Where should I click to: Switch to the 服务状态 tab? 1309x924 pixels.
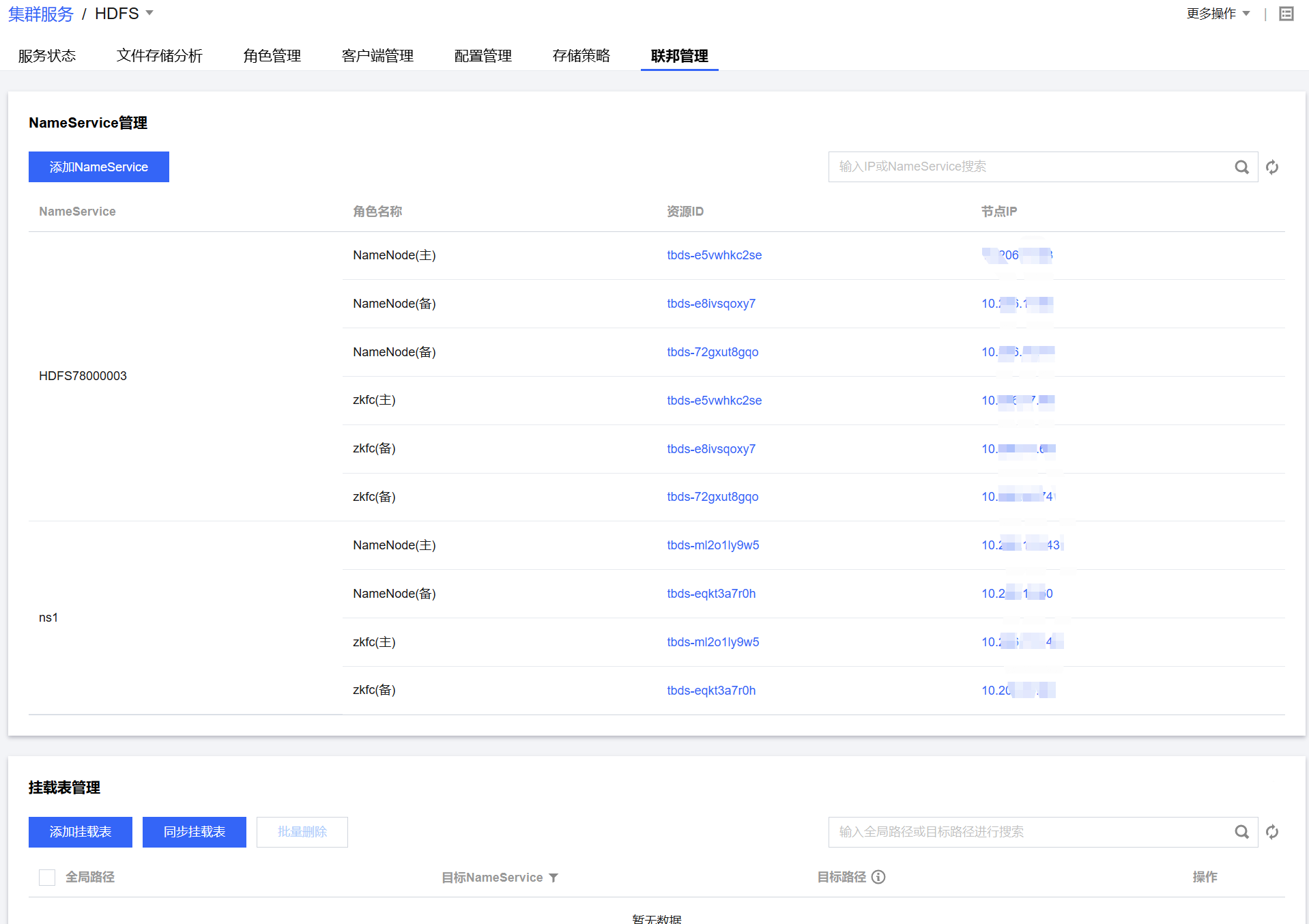coord(47,56)
